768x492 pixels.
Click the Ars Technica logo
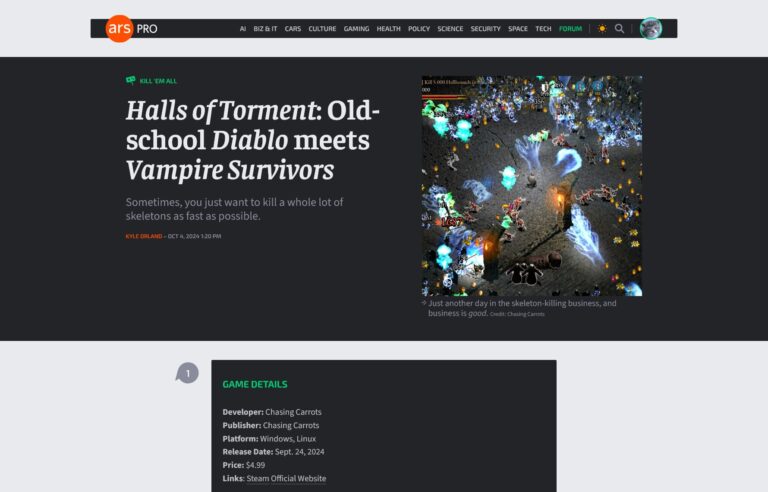click(118, 29)
